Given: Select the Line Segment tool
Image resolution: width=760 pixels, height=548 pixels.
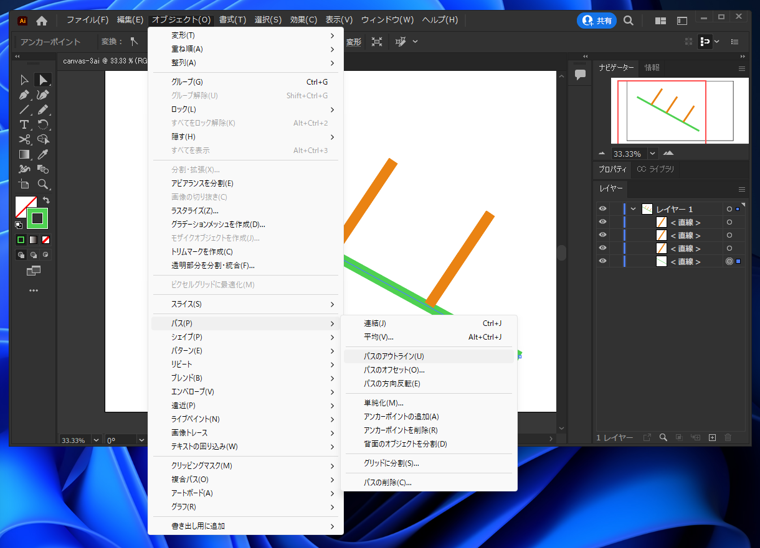Looking at the screenshot, I should coord(24,110).
